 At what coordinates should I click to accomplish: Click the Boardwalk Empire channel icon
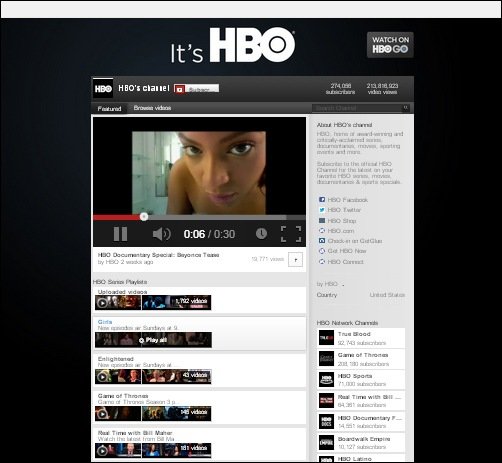[x=326, y=443]
